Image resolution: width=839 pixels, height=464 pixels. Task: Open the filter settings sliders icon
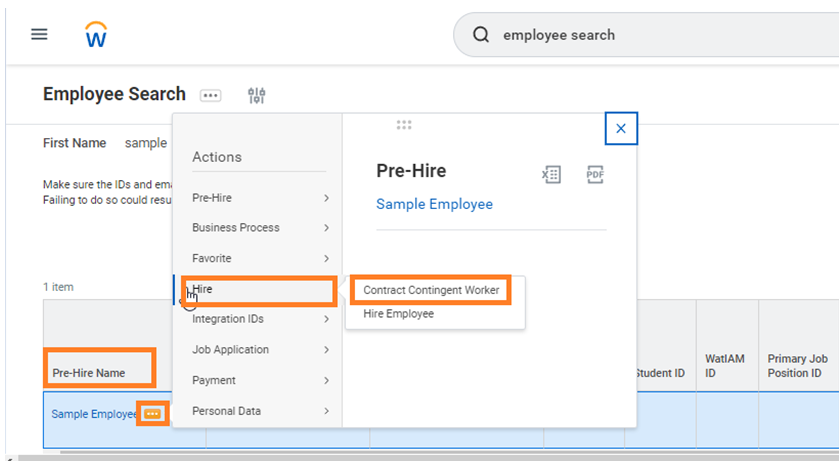click(x=257, y=95)
